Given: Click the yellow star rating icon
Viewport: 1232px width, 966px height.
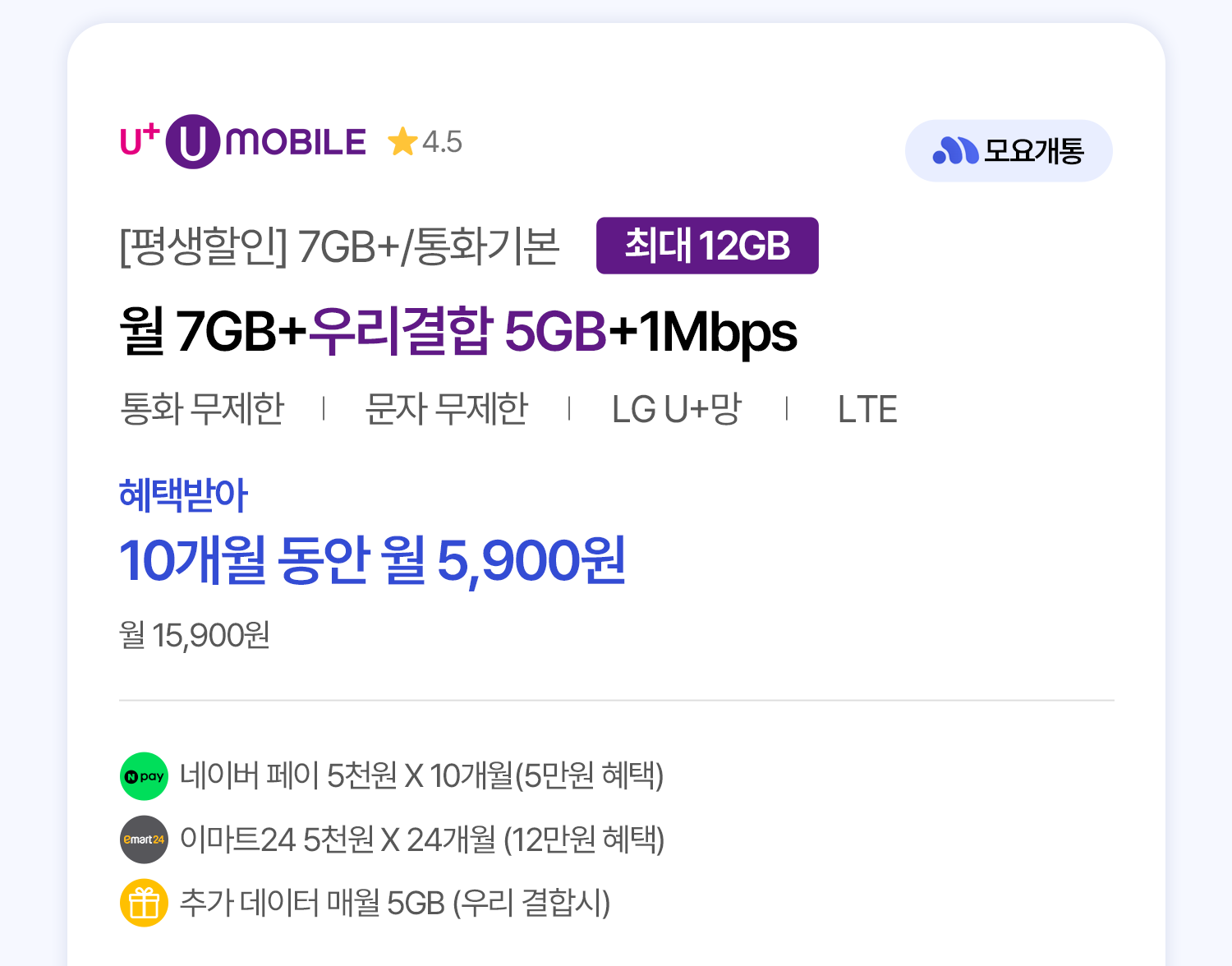Looking at the screenshot, I should click(402, 142).
